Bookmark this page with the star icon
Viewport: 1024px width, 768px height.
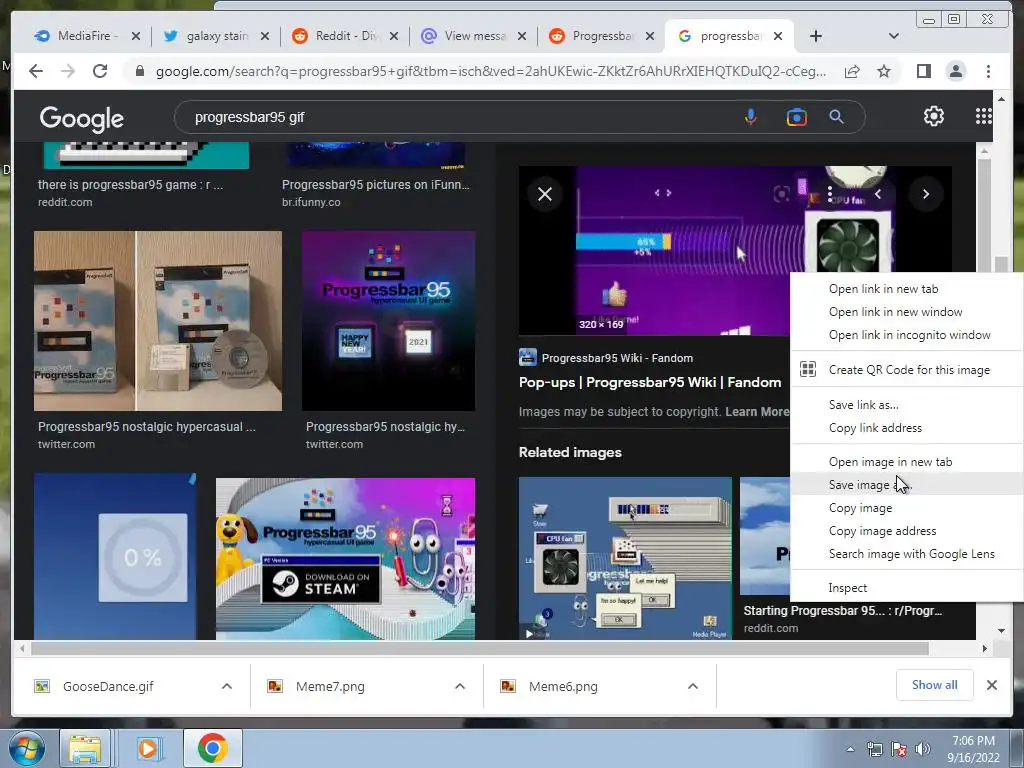(884, 71)
